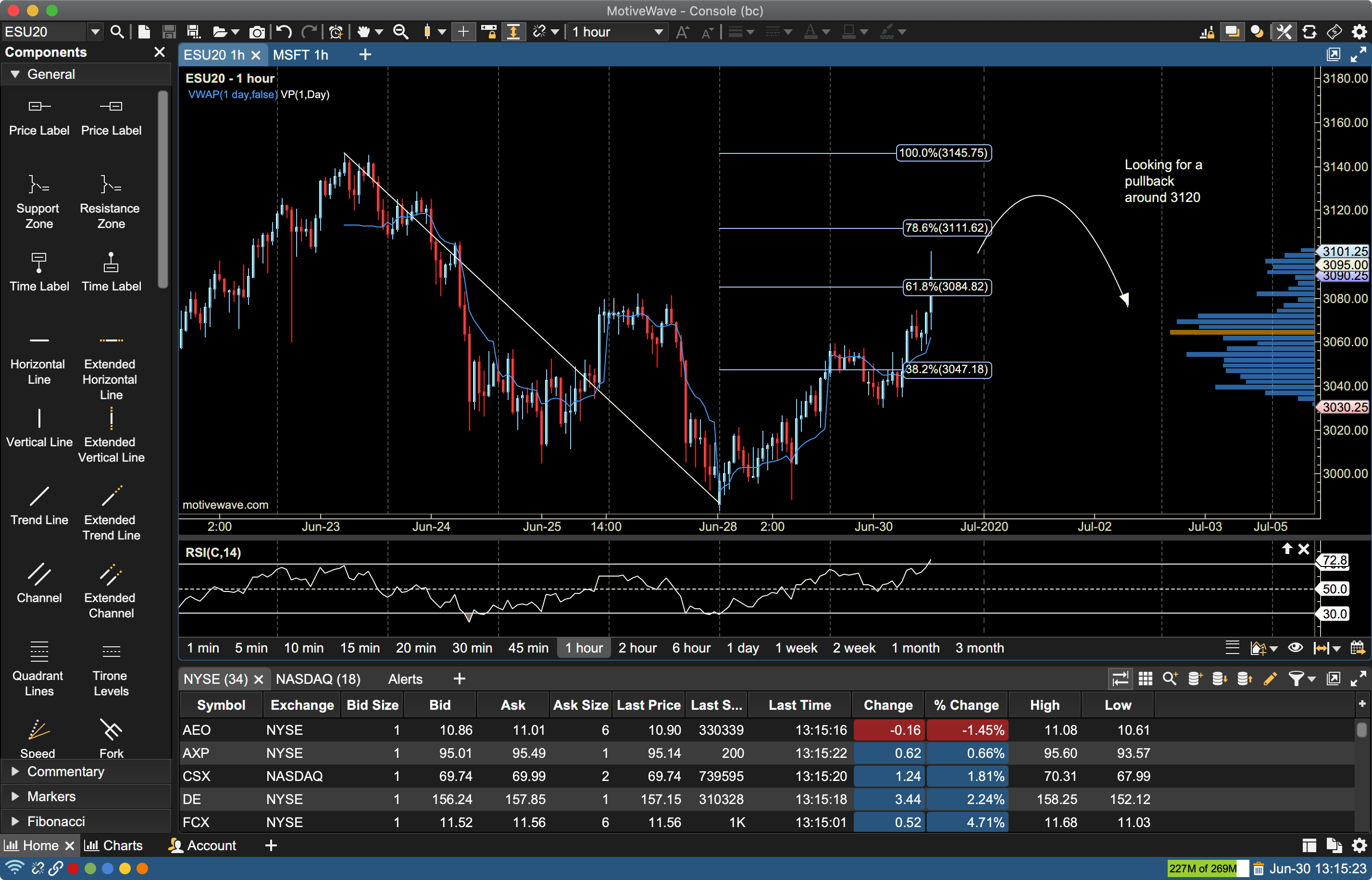Select the Trend Line tool
Image resolution: width=1372 pixels, height=880 pixels.
click(x=39, y=500)
